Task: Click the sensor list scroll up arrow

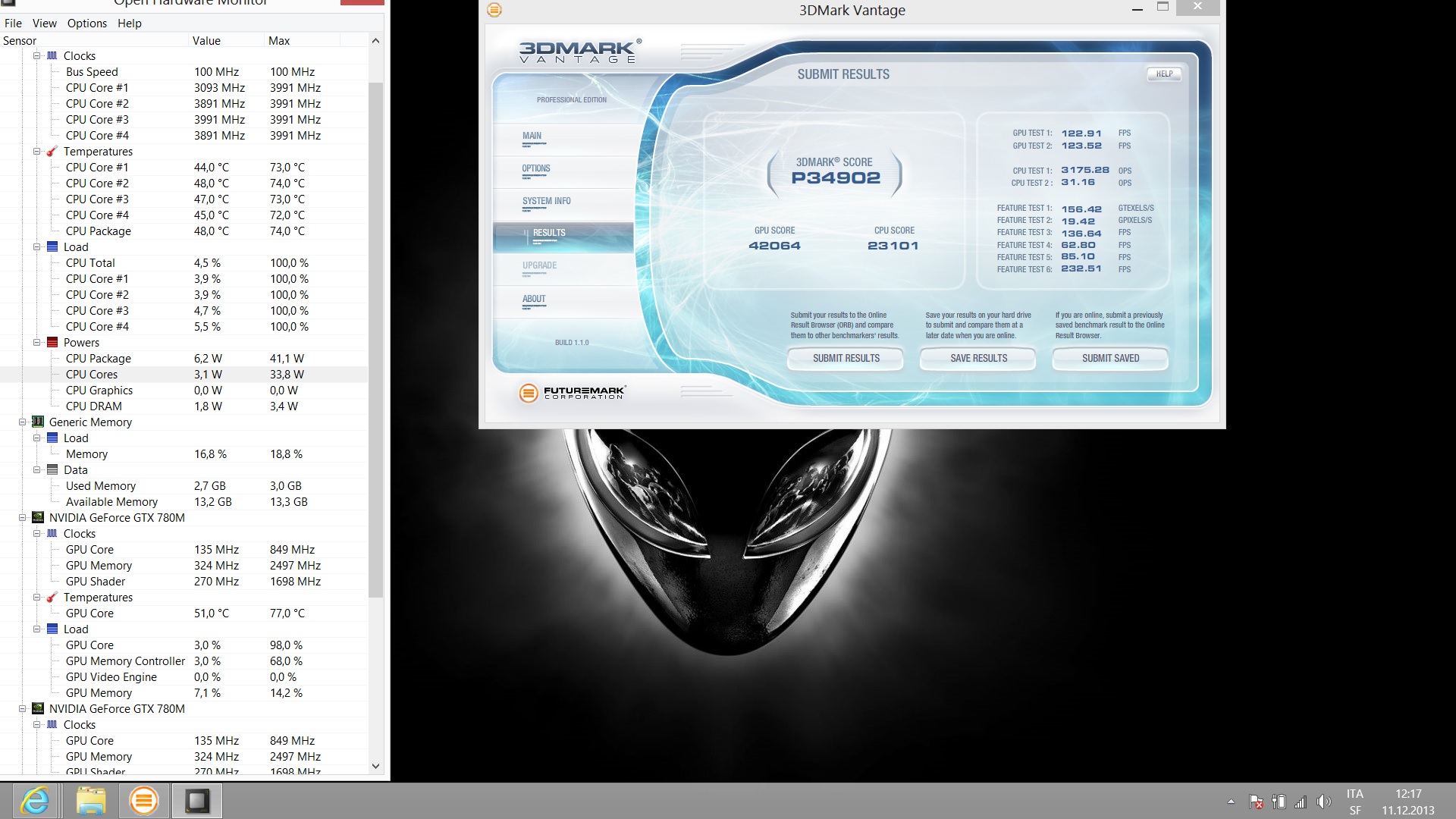Action: point(375,41)
